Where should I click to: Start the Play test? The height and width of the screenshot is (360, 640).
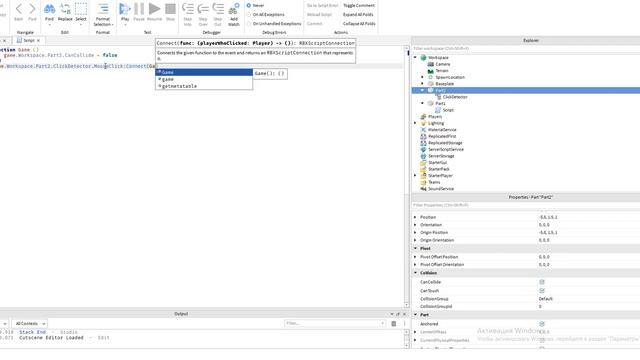tap(125, 9)
